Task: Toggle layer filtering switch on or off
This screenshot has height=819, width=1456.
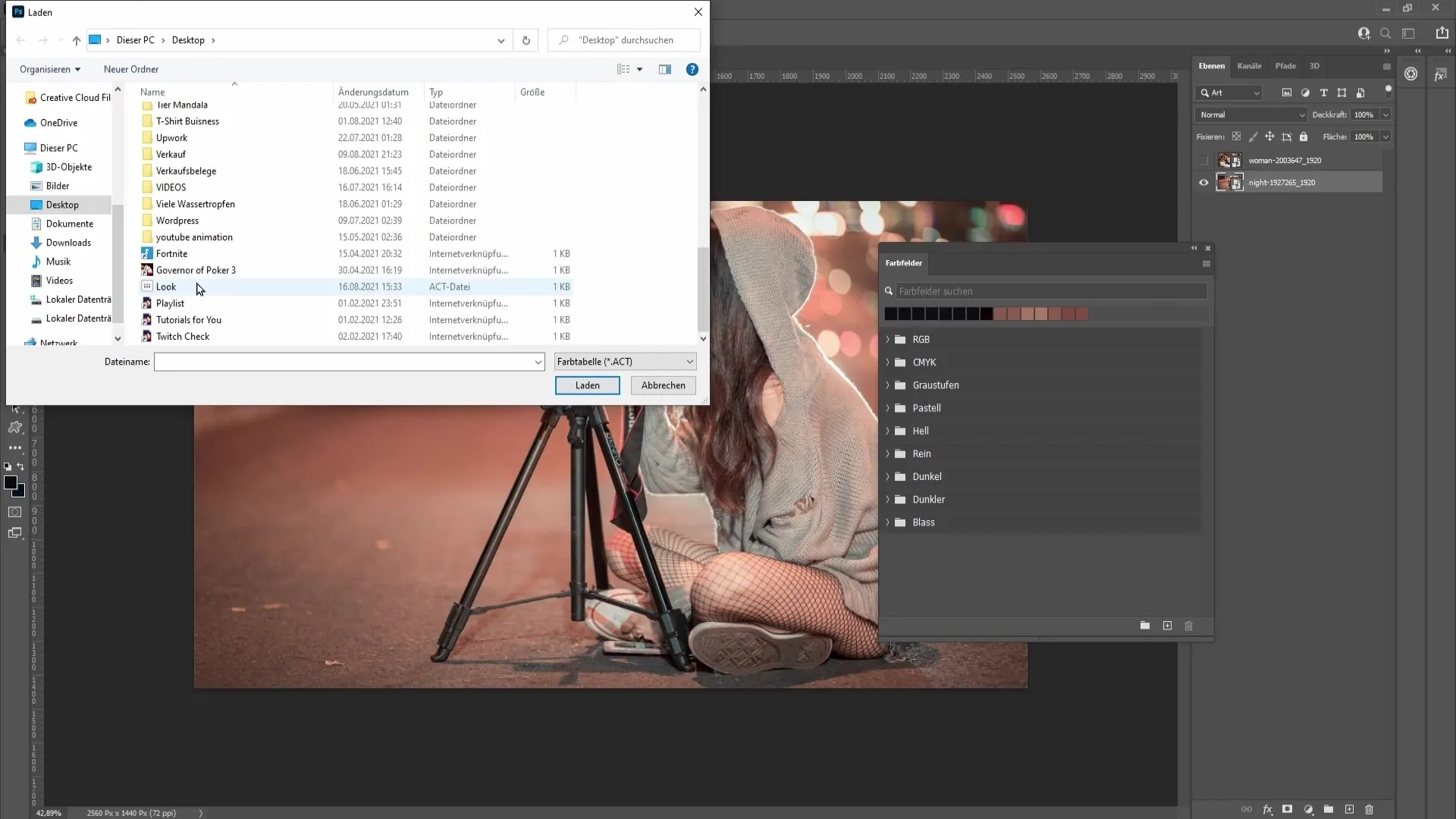Action: click(1389, 92)
